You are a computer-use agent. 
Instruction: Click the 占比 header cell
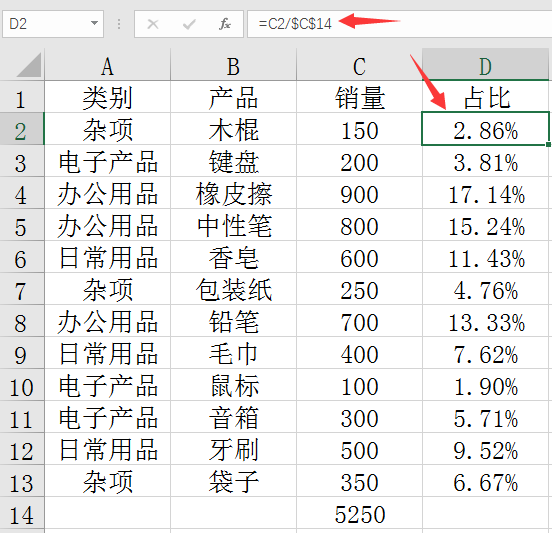(x=485, y=97)
